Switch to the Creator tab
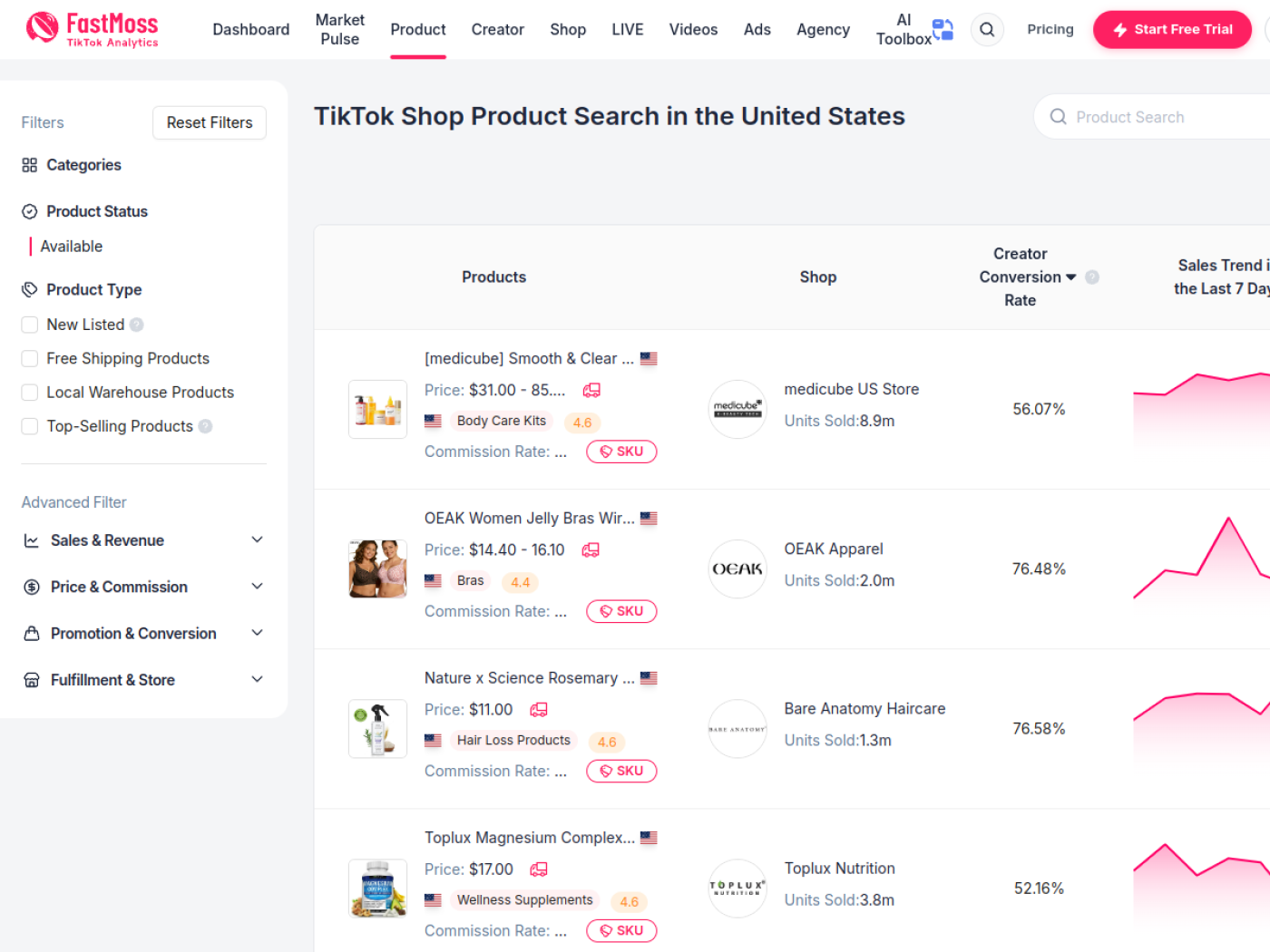 (498, 30)
